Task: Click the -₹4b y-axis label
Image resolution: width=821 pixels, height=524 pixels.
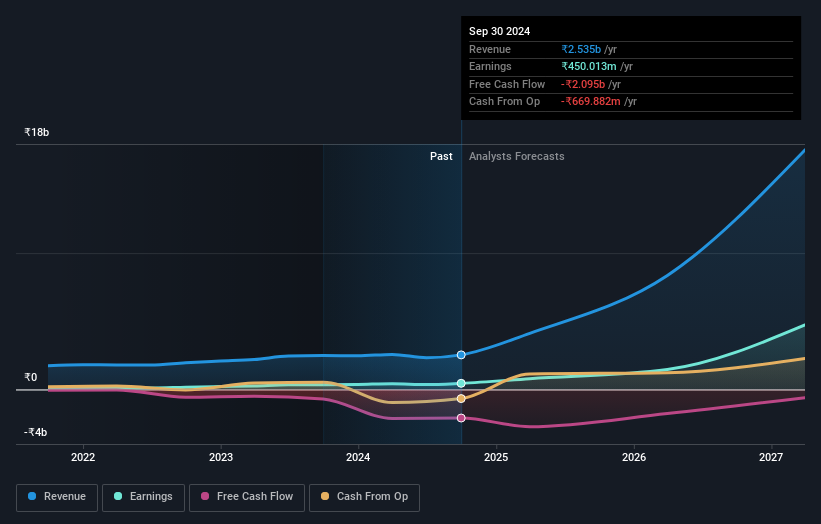Action: click(36, 432)
